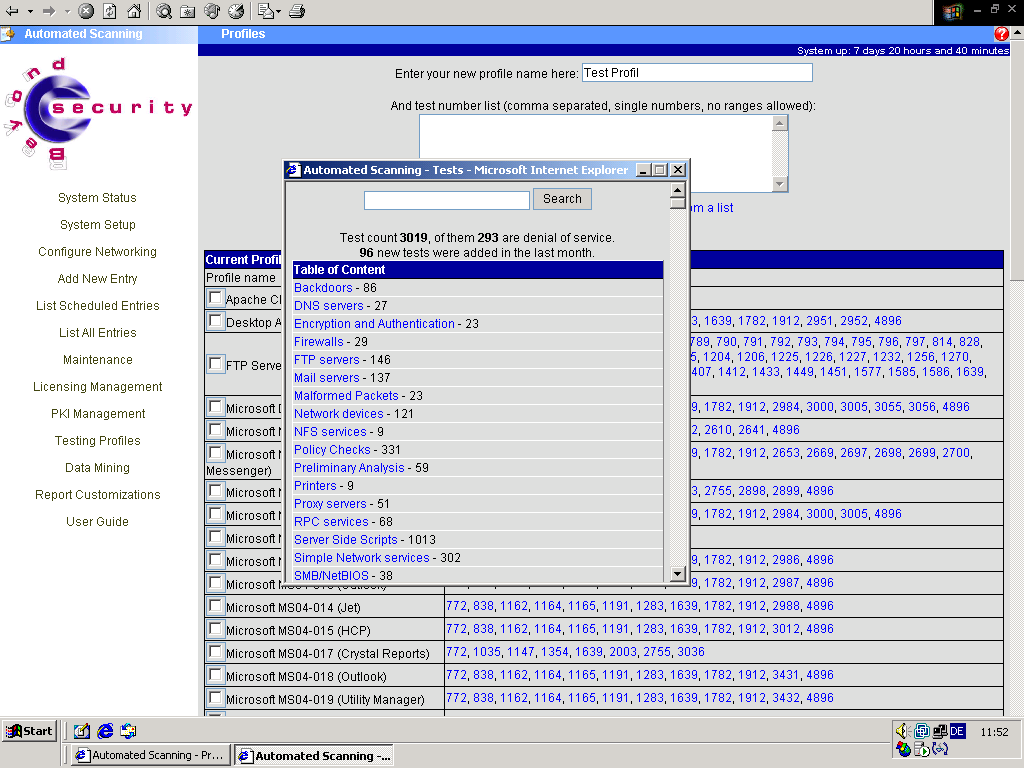The height and width of the screenshot is (768, 1024).
Task: Open the Policy Checks category link
Action: pyautogui.click(x=332, y=450)
